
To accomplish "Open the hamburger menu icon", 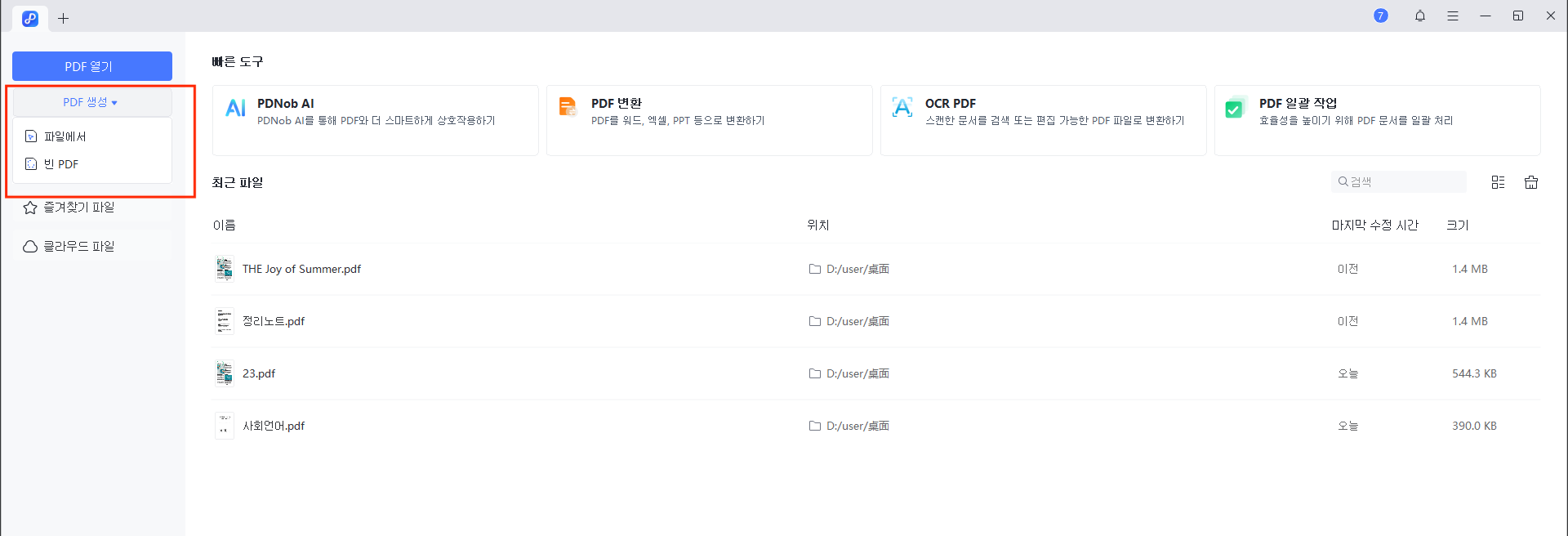I will point(1453,16).
